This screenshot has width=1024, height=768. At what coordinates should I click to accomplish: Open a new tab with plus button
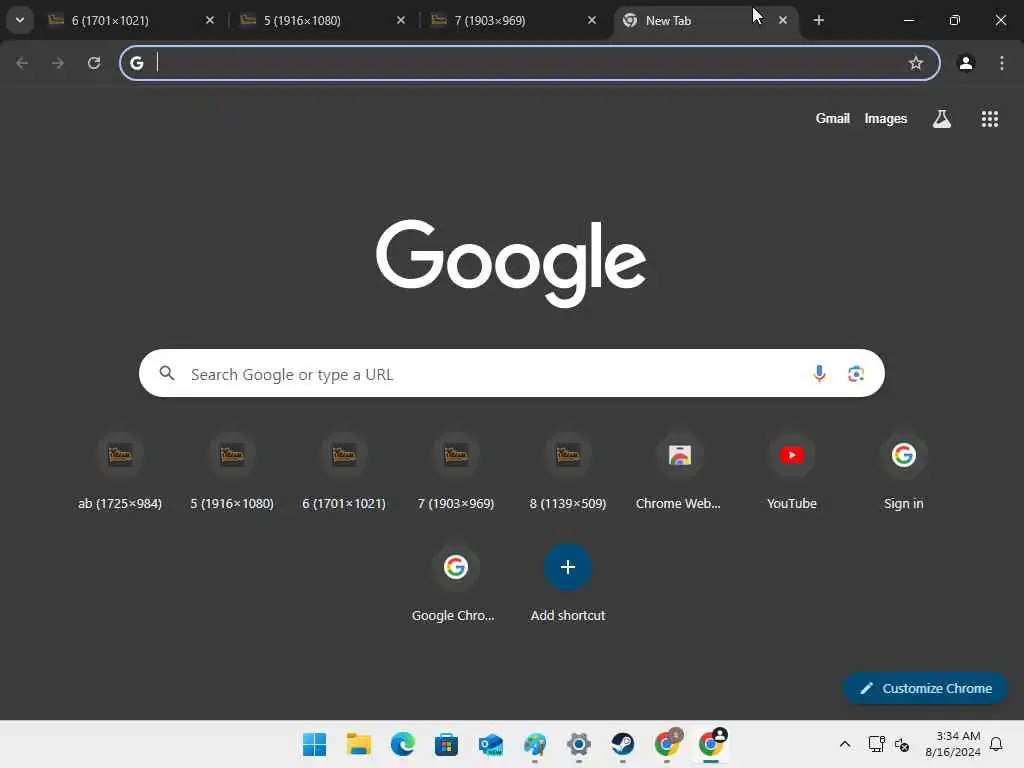coord(818,20)
